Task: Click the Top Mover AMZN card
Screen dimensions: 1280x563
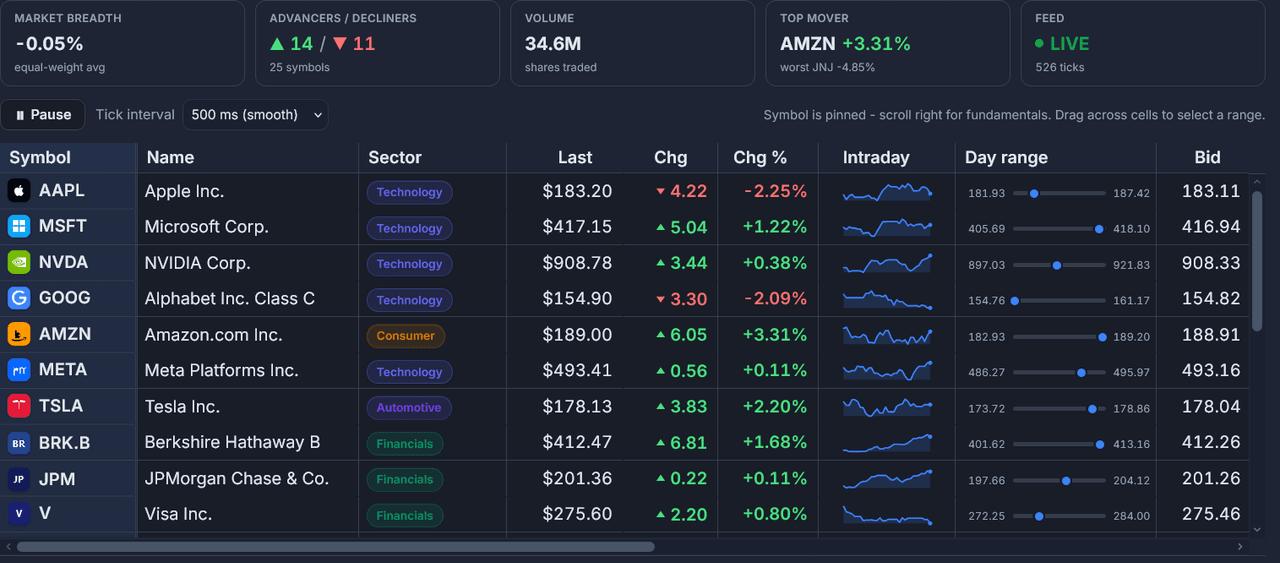Action: coord(888,43)
